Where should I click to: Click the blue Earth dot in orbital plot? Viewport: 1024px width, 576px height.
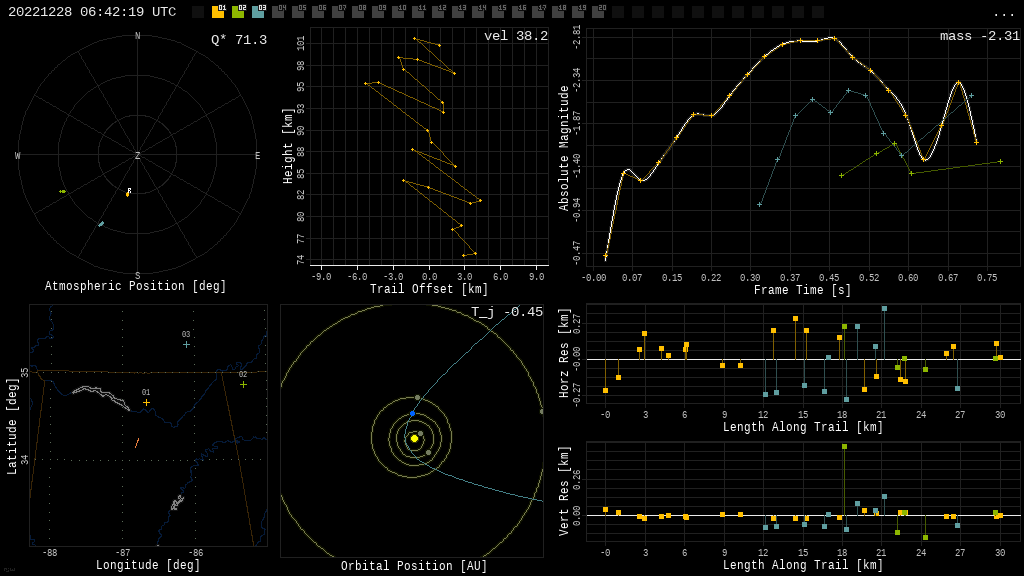(412, 414)
